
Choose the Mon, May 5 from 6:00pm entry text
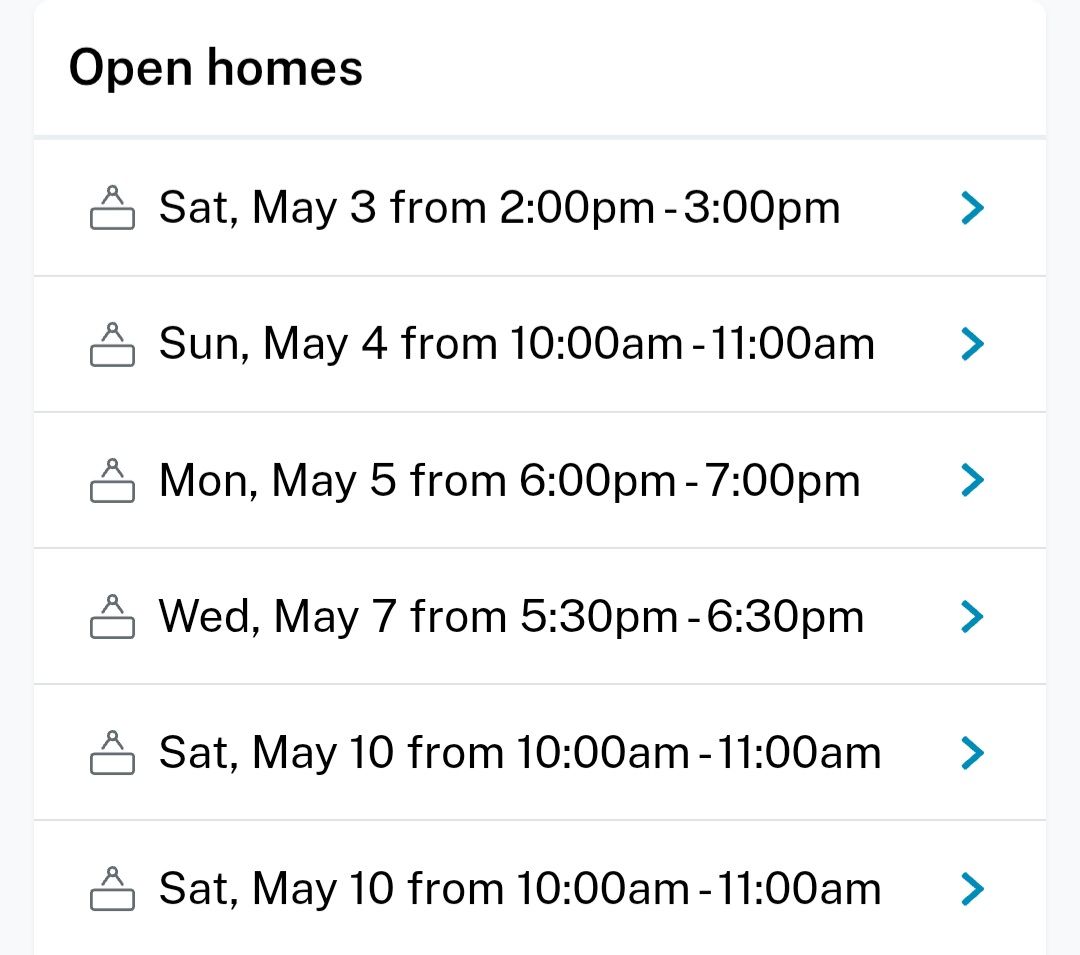509,480
